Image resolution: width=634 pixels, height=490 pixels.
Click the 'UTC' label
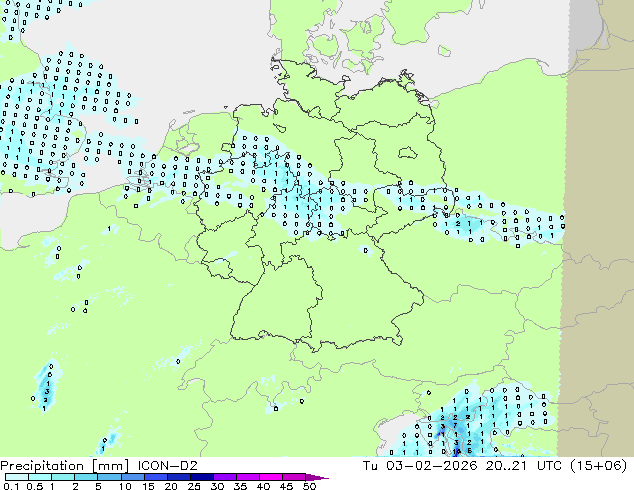point(549,466)
